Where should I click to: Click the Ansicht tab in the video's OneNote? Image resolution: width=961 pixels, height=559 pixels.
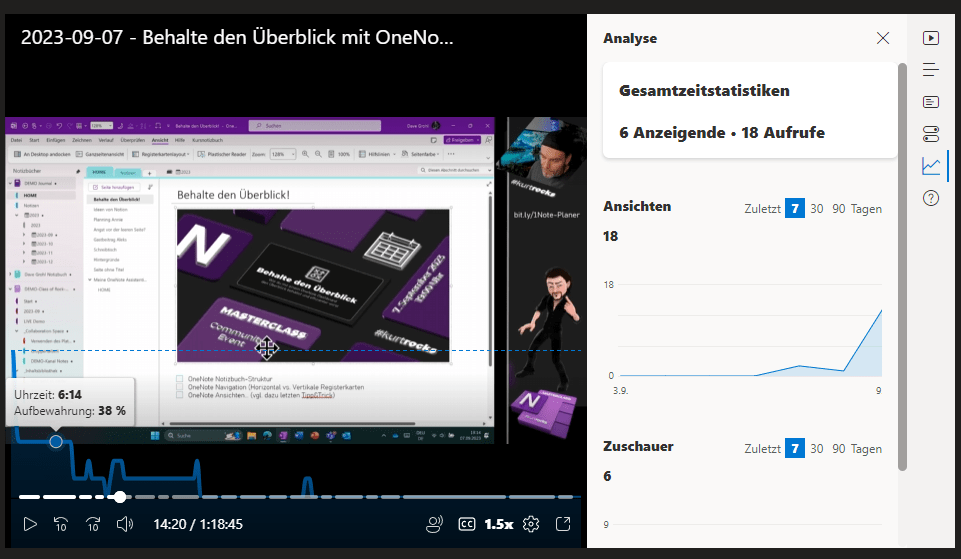click(160, 140)
